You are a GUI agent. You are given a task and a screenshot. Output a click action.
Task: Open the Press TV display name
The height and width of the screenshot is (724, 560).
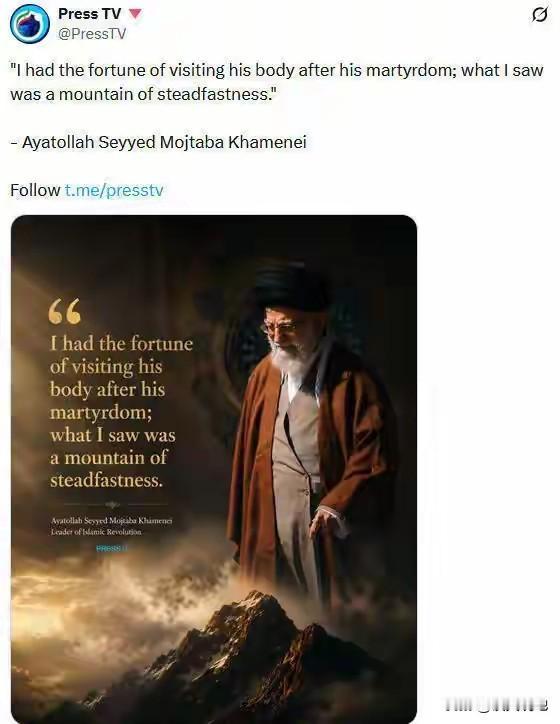pos(89,14)
